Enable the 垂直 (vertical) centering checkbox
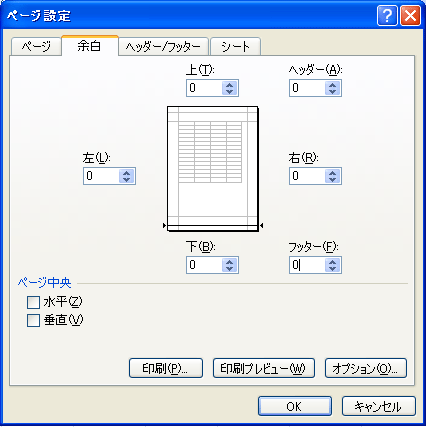This screenshot has width=426, height=427. click(33, 321)
